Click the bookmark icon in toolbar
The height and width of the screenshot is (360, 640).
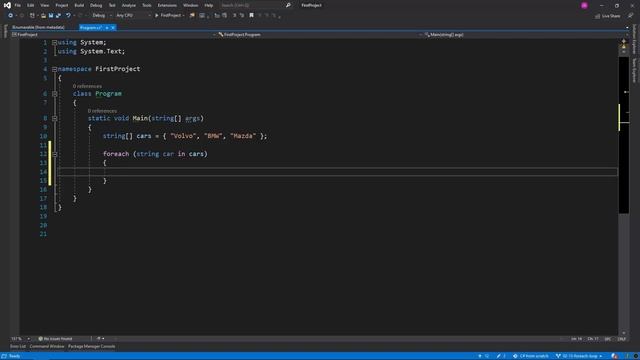251,16
